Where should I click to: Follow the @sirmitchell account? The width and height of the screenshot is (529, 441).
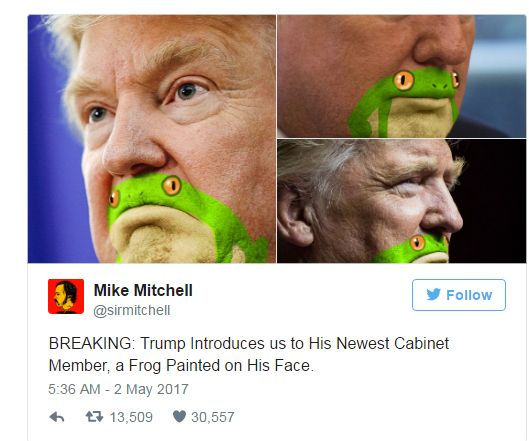point(459,295)
